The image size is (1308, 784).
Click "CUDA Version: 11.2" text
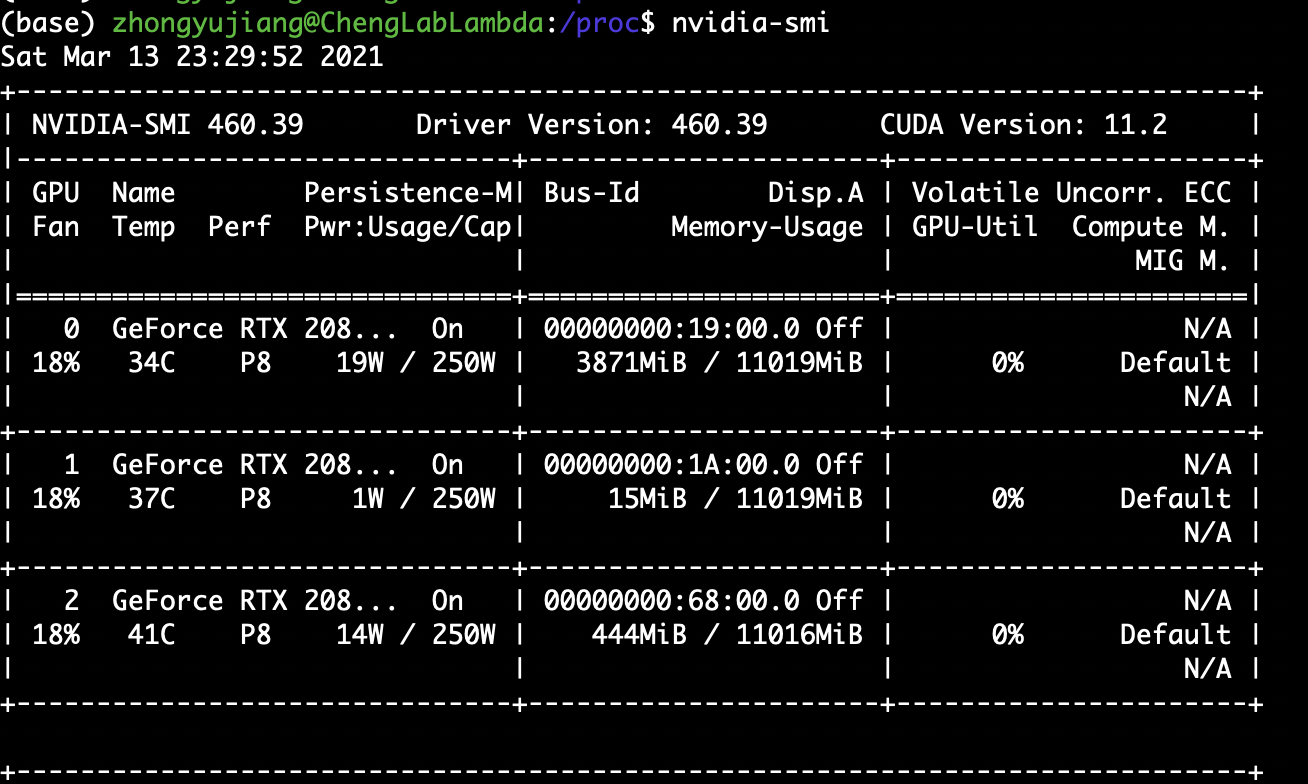point(1024,125)
